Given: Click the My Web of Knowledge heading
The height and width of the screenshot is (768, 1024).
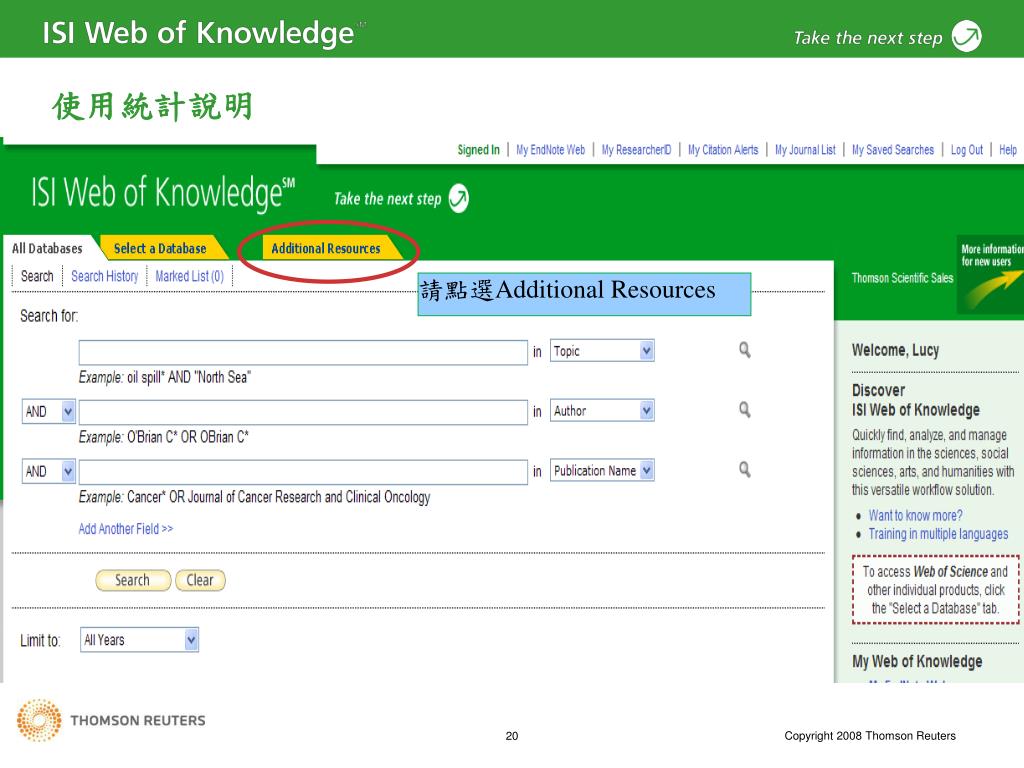Looking at the screenshot, I should click(x=917, y=662).
